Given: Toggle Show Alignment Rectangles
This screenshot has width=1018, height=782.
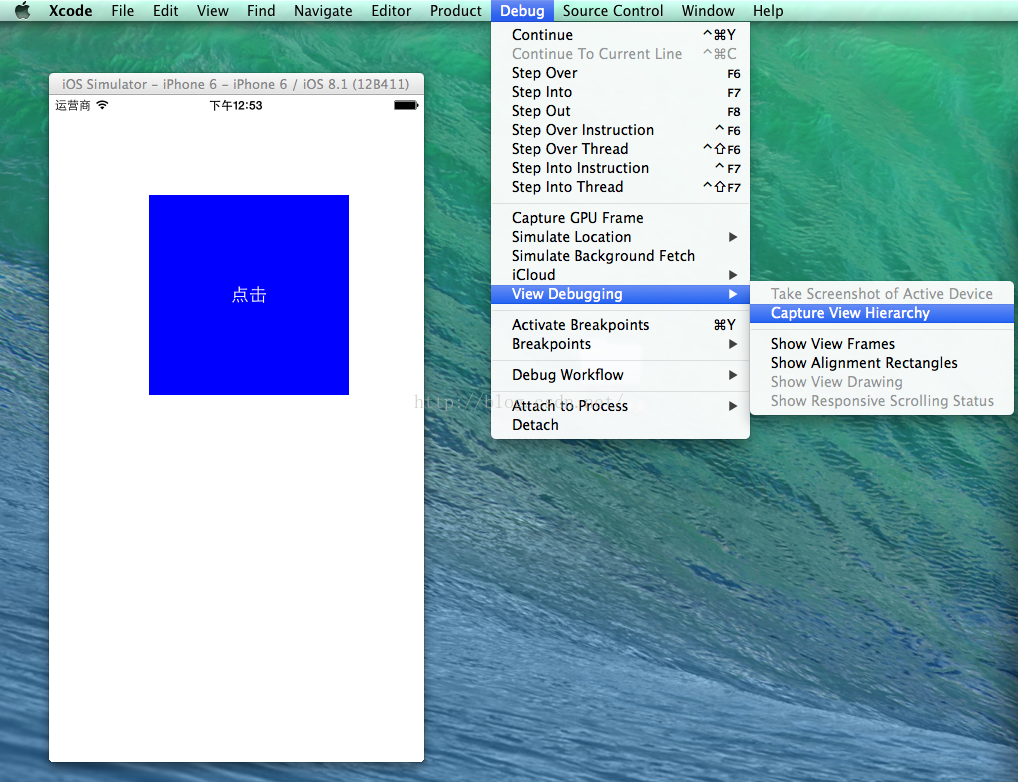Looking at the screenshot, I should [x=882, y=363].
